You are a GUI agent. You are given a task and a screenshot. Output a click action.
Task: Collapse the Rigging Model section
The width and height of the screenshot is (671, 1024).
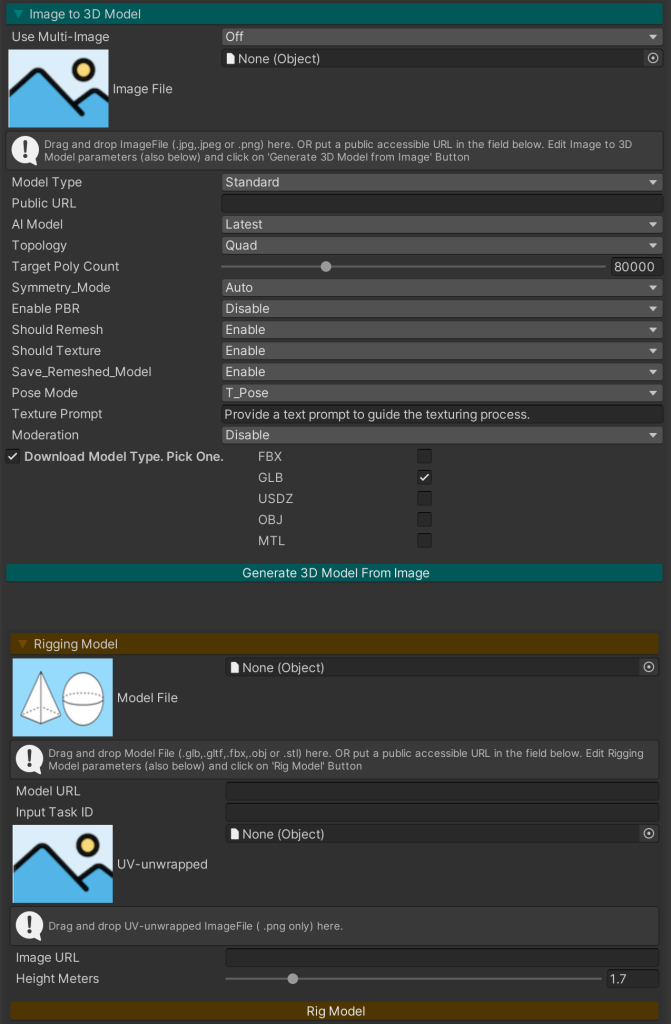(23, 644)
